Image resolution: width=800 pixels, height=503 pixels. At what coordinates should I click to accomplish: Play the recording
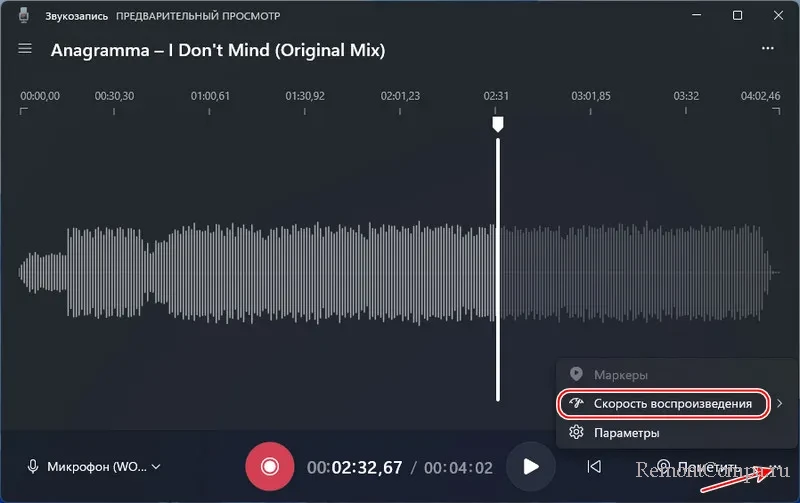coord(531,466)
